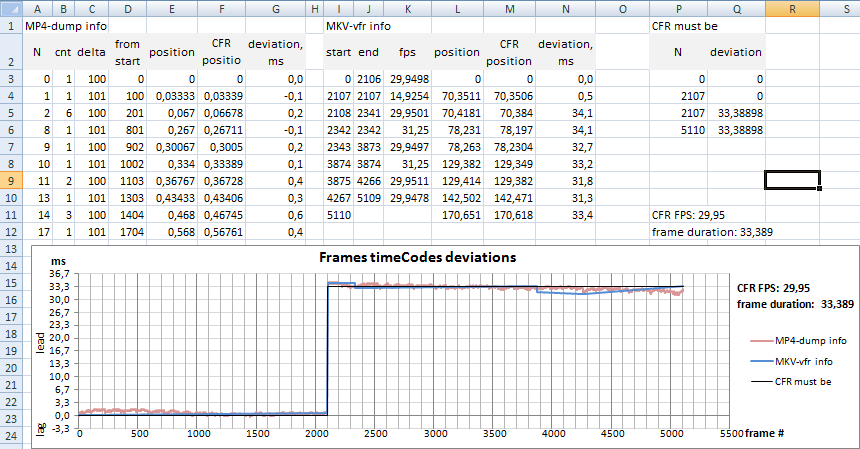This screenshot has height=449, width=860.
Task: Select the chart title Frames timeCodes deviations
Action: 417,256
